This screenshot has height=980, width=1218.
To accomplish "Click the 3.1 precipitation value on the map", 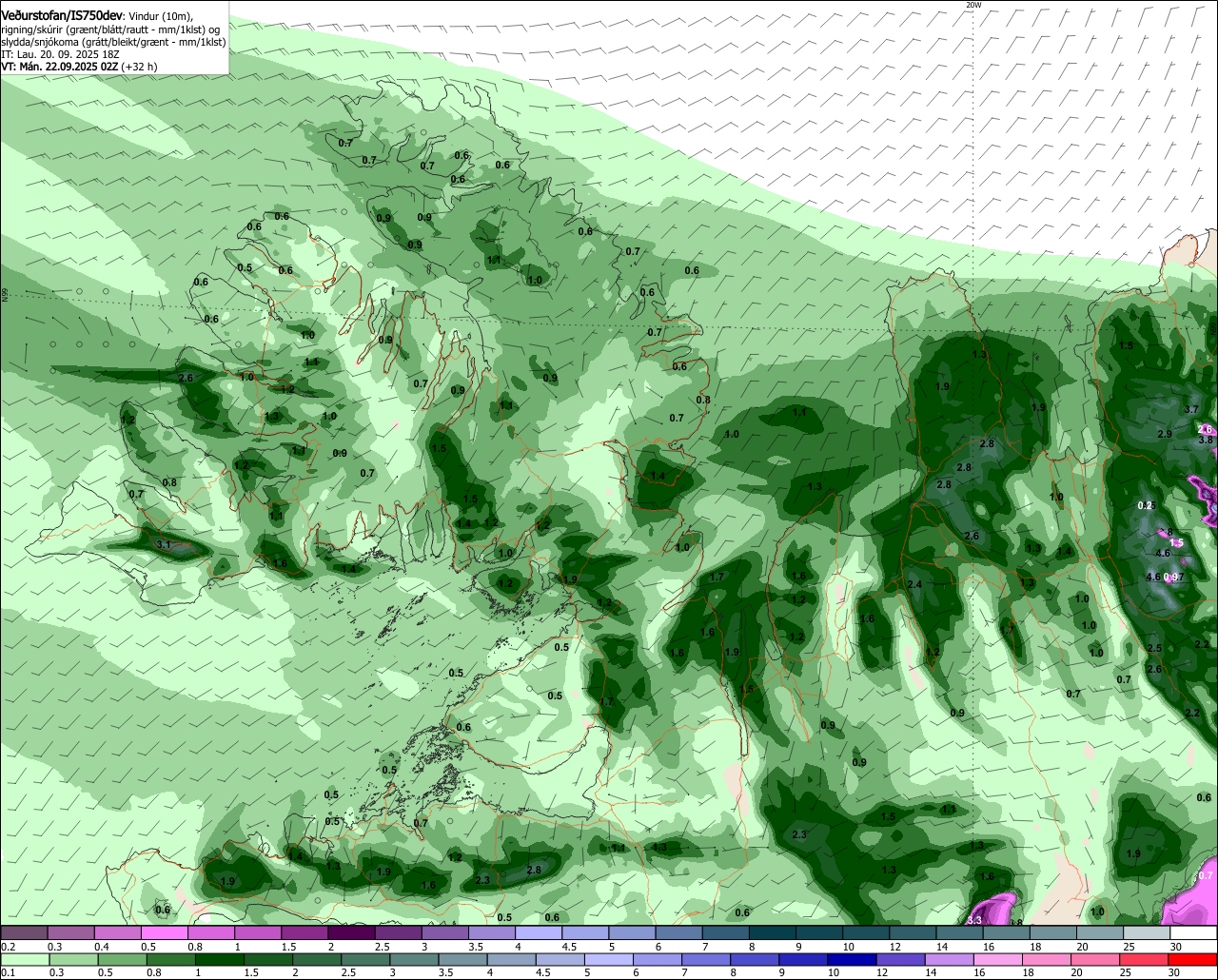I will coord(163,544).
